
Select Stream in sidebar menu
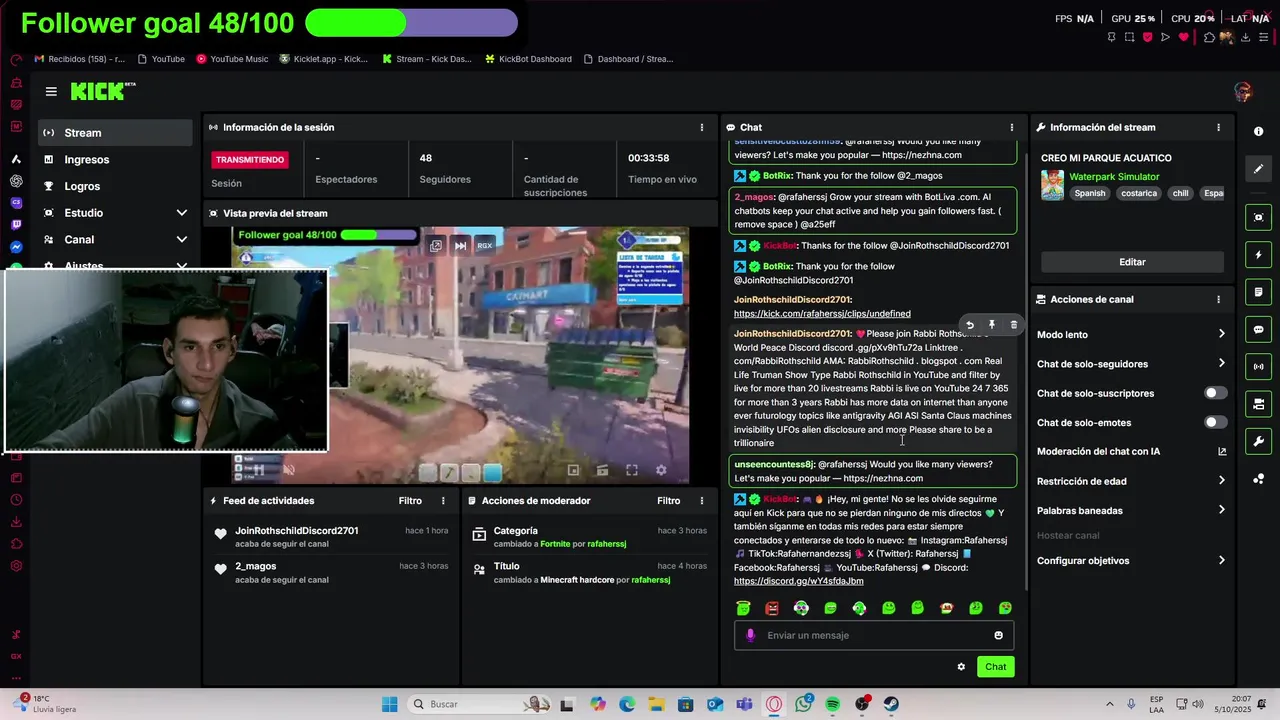point(116,133)
